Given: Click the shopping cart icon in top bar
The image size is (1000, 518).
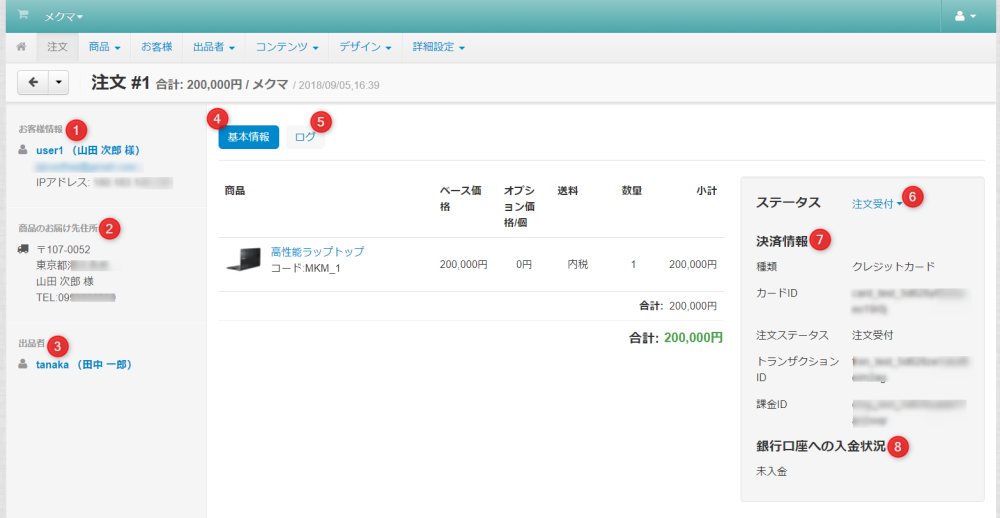Looking at the screenshot, I should pos(22,16).
